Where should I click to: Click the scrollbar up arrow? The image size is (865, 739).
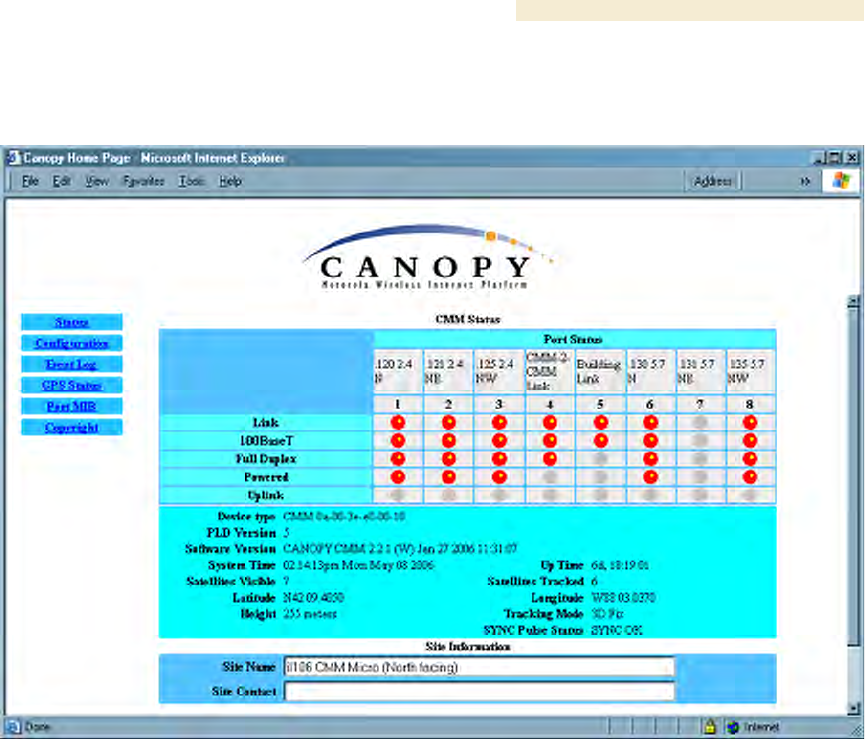[853, 302]
